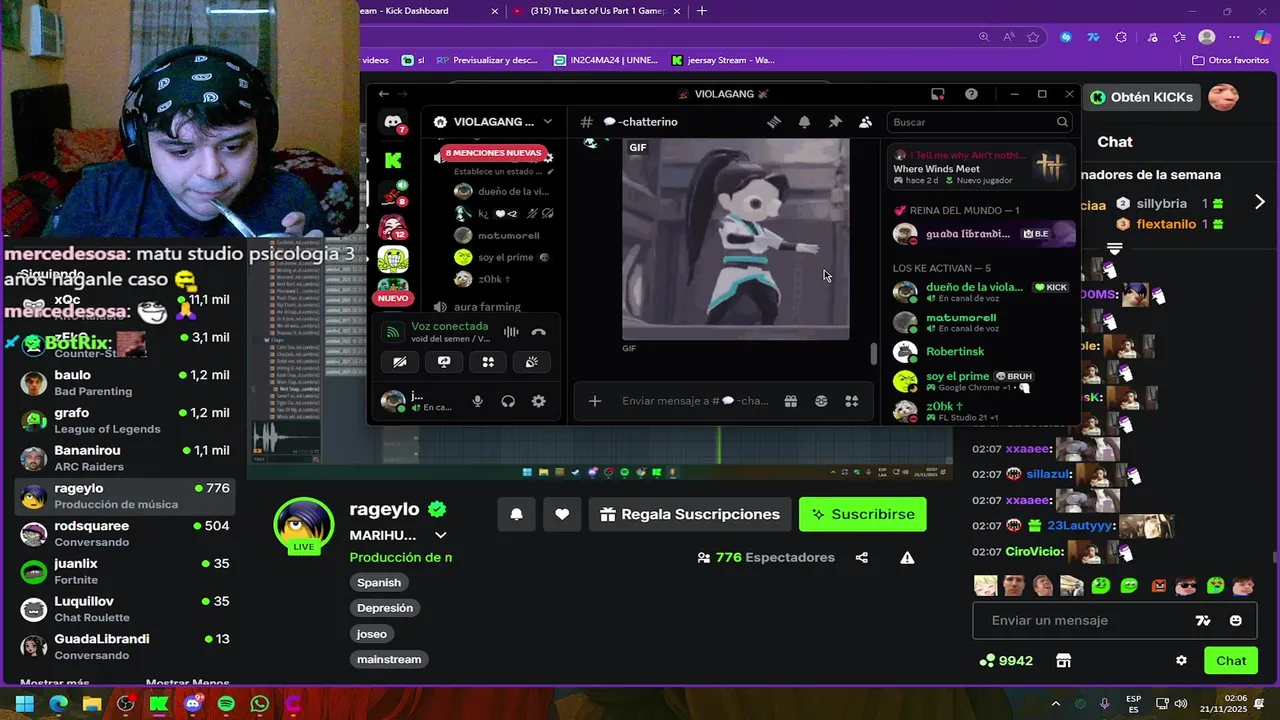
Task: Click the Suscribirse button
Action: 863,514
